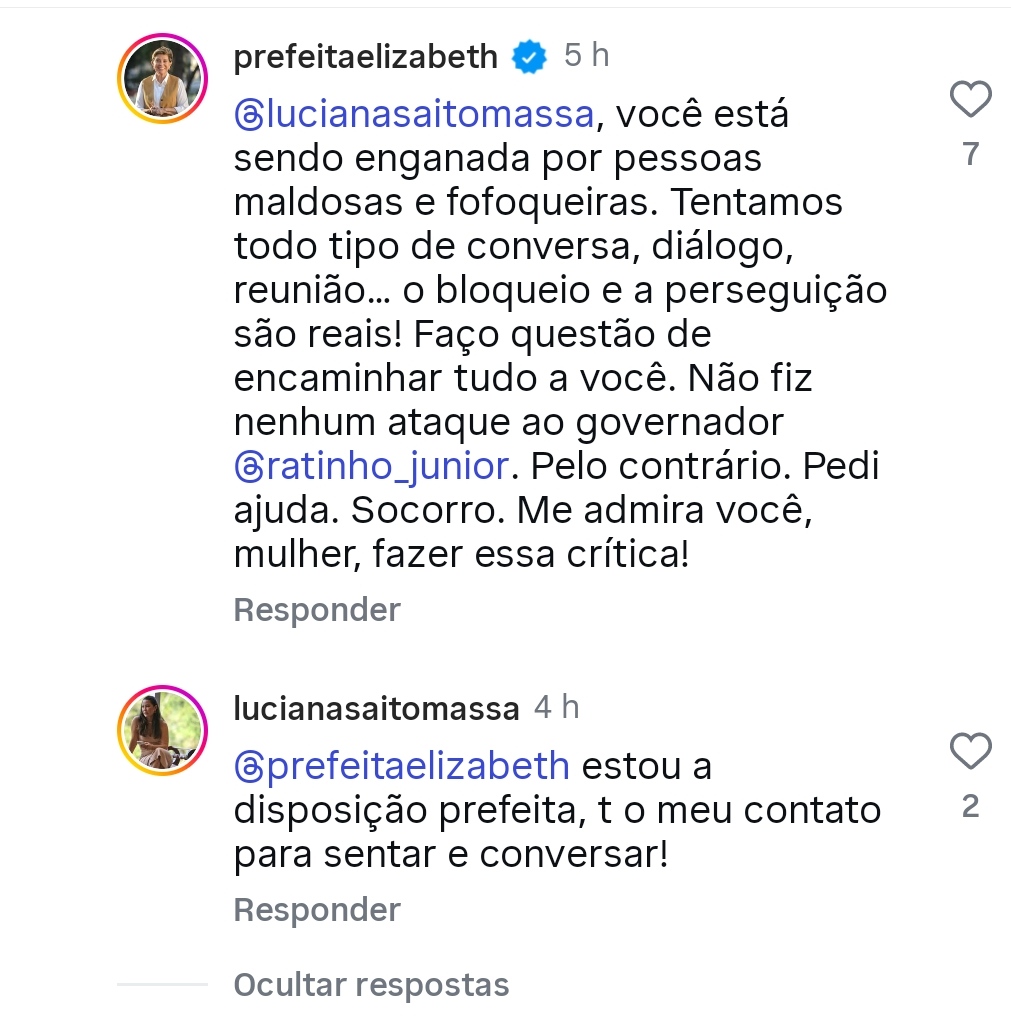The width and height of the screenshot is (1011, 1018).
Task: Tap the prefeitaelizabeth username at the top
Action: tap(365, 57)
